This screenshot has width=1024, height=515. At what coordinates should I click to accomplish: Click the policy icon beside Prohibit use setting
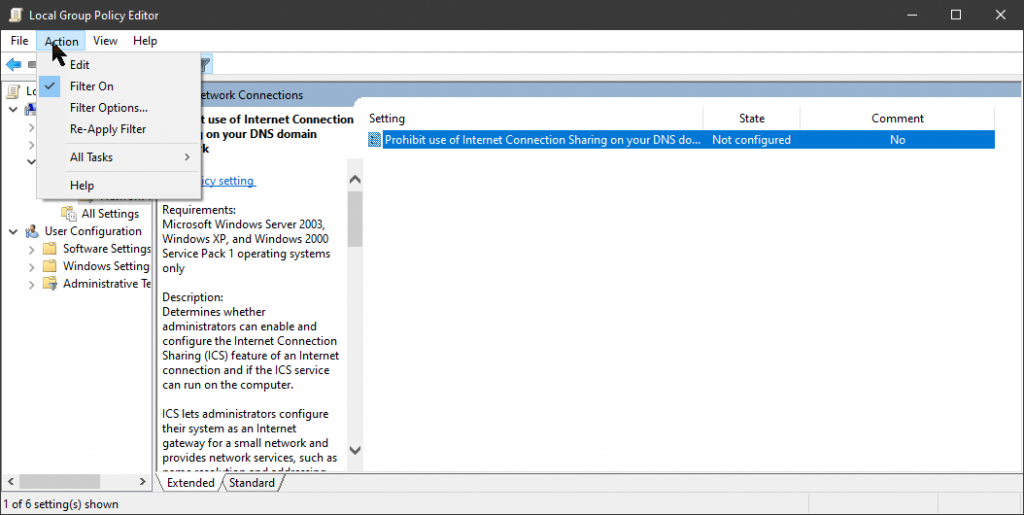375,140
